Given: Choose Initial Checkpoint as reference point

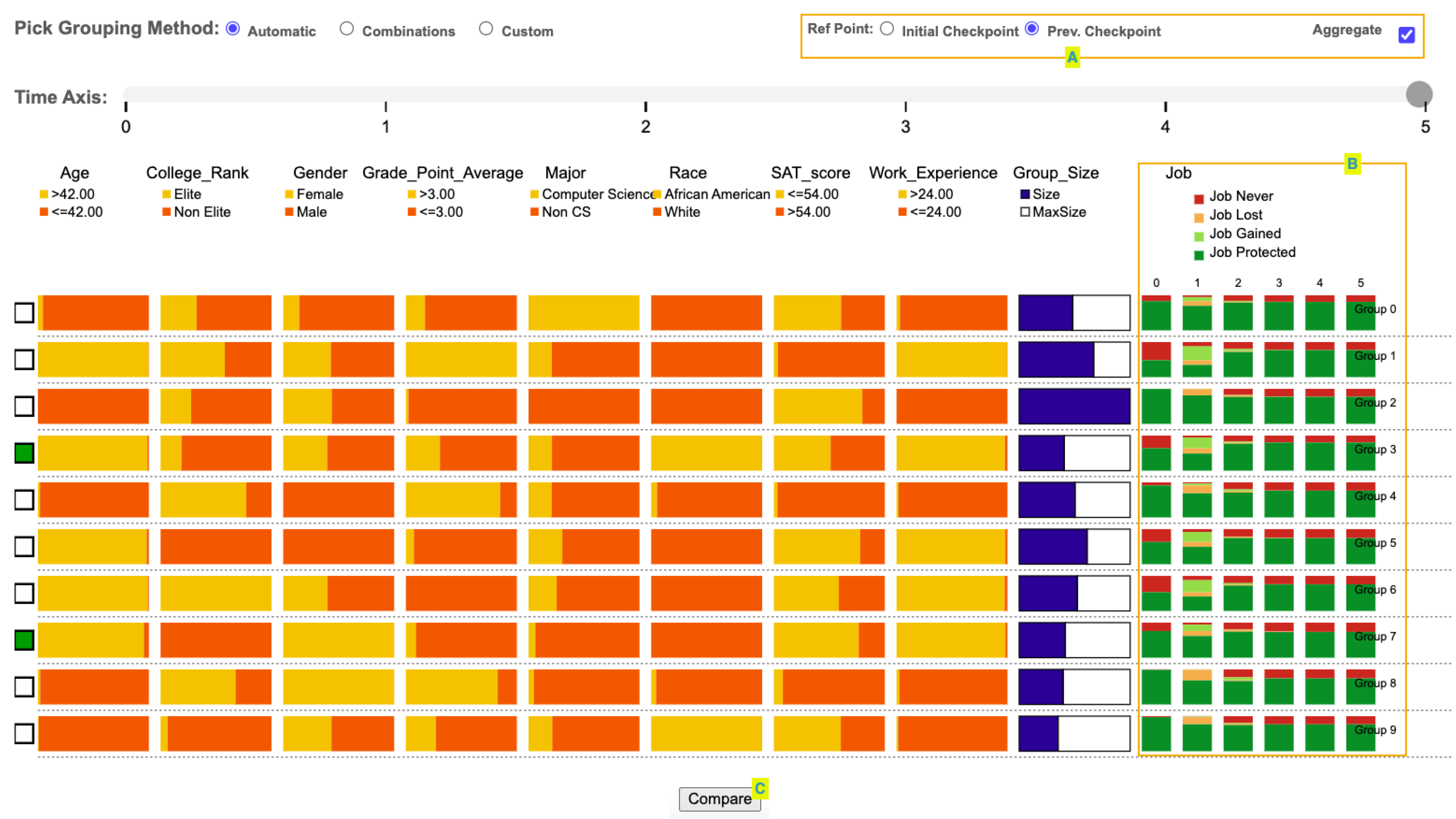Looking at the screenshot, I should (887, 29).
